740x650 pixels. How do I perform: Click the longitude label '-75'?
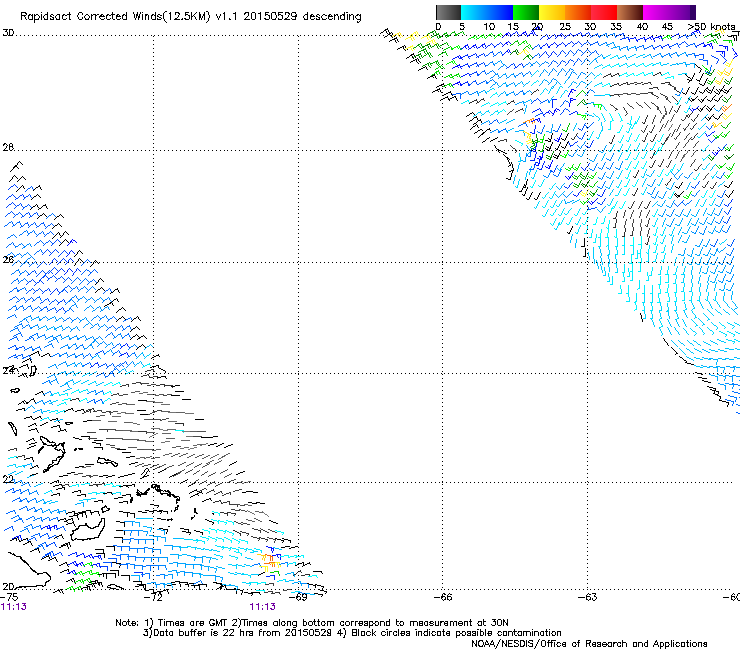click(x=9, y=597)
